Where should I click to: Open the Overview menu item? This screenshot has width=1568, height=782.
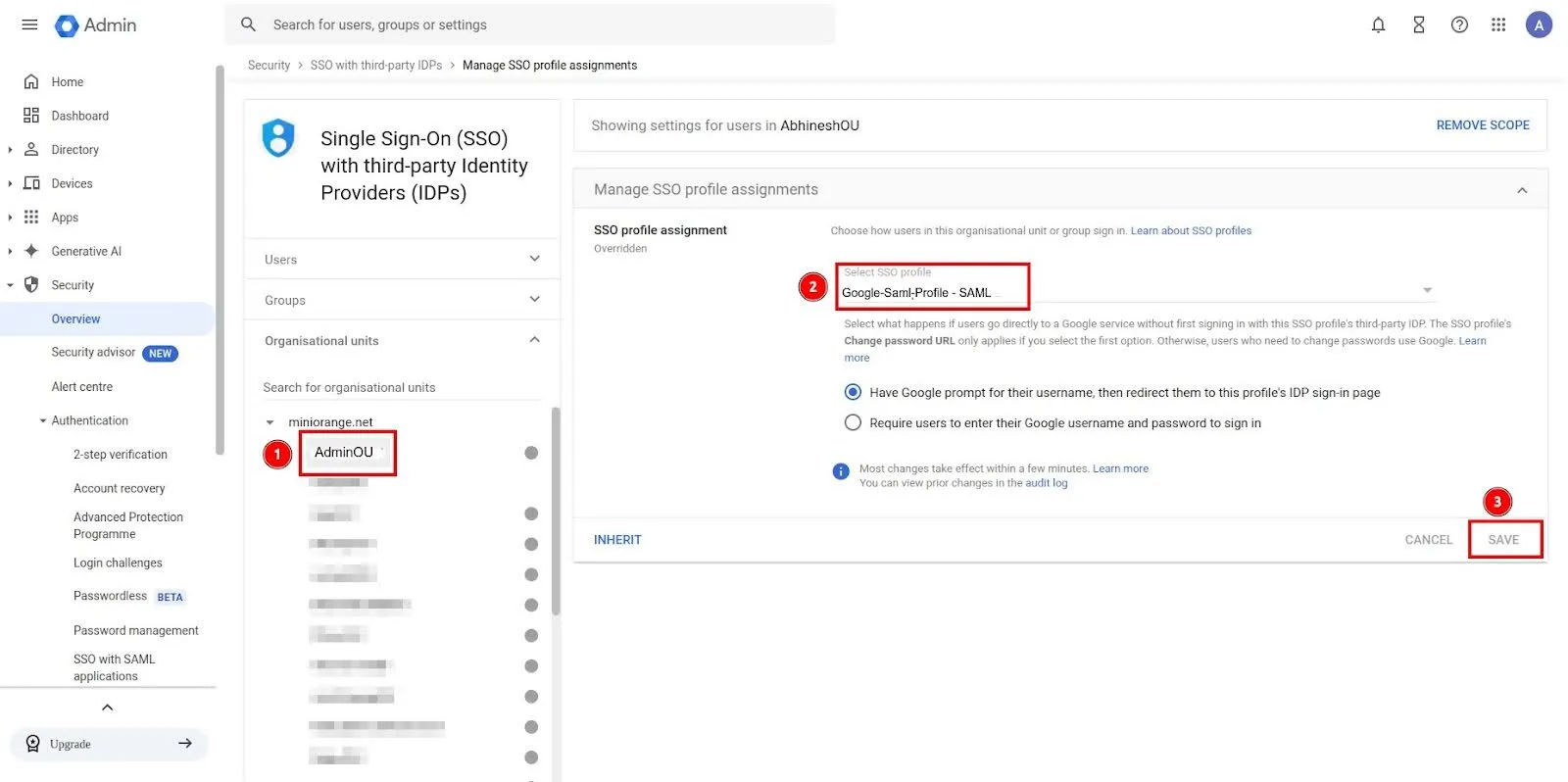pos(107,319)
